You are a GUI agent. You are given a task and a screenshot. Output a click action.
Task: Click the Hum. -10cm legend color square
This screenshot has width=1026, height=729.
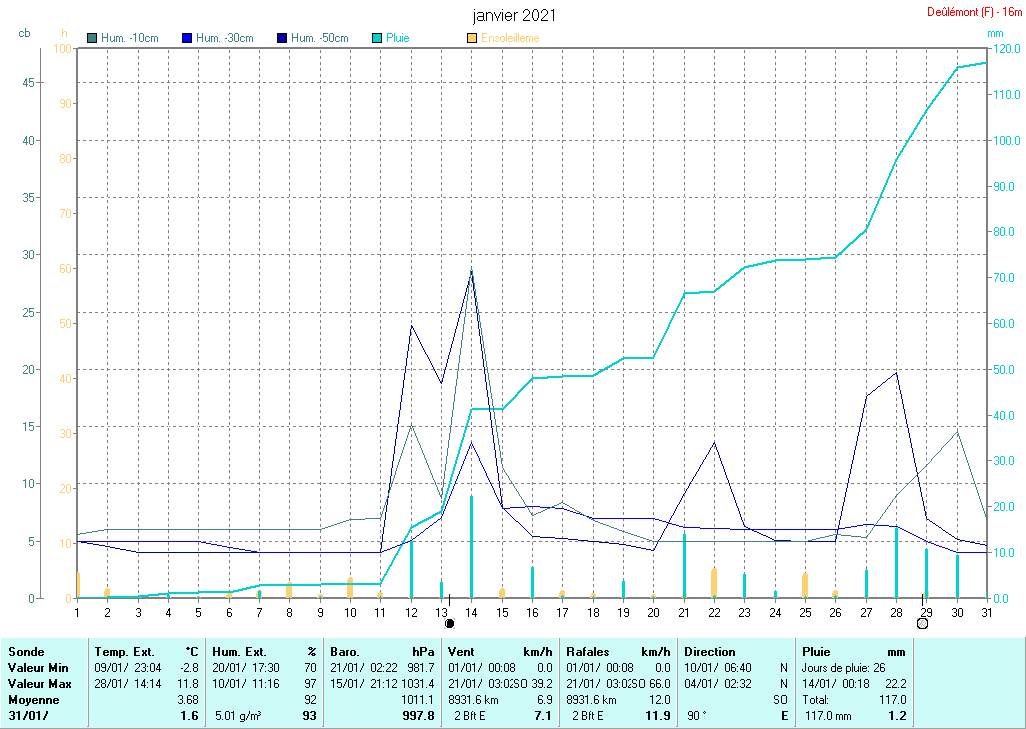tap(93, 38)
